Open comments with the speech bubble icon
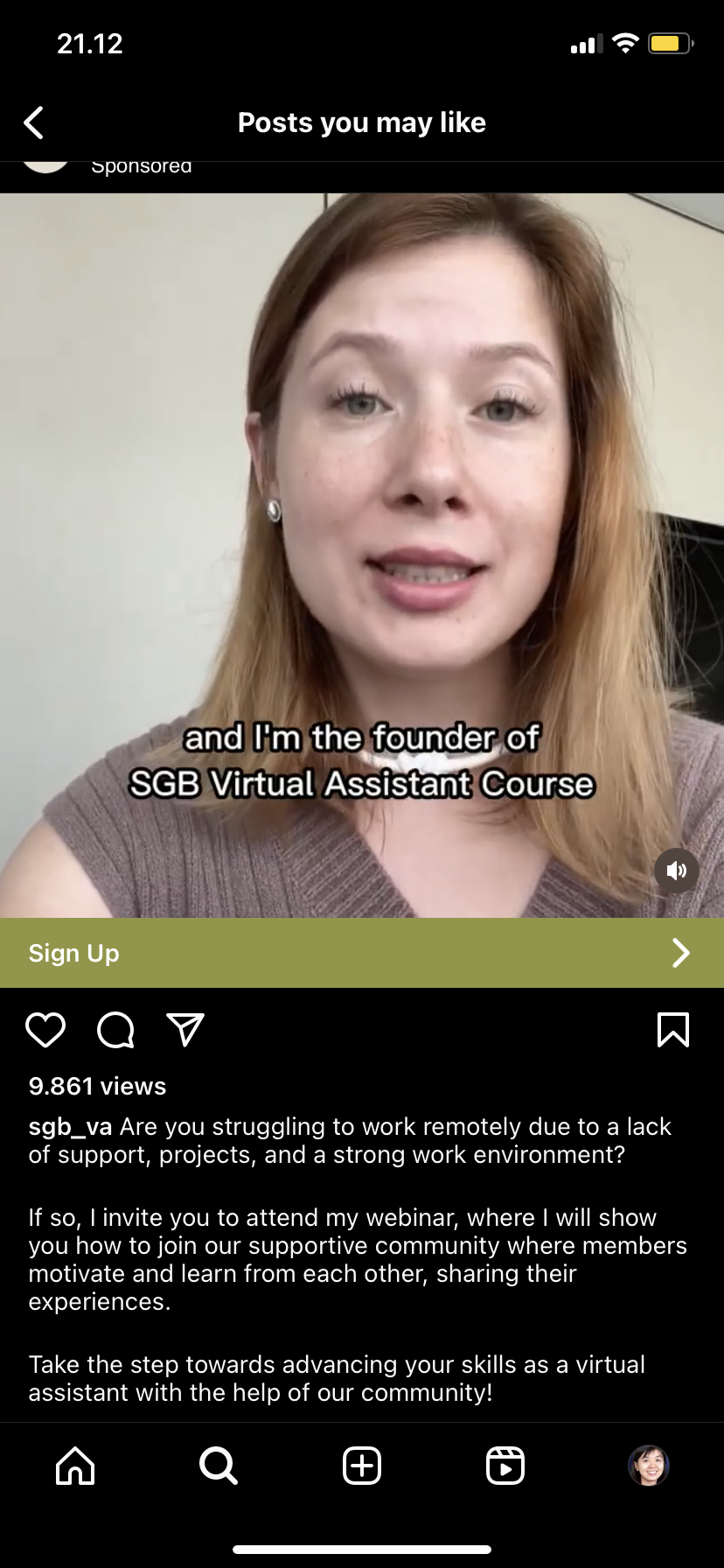This screenshot has width=724, height=1568. coord(115,1030)
